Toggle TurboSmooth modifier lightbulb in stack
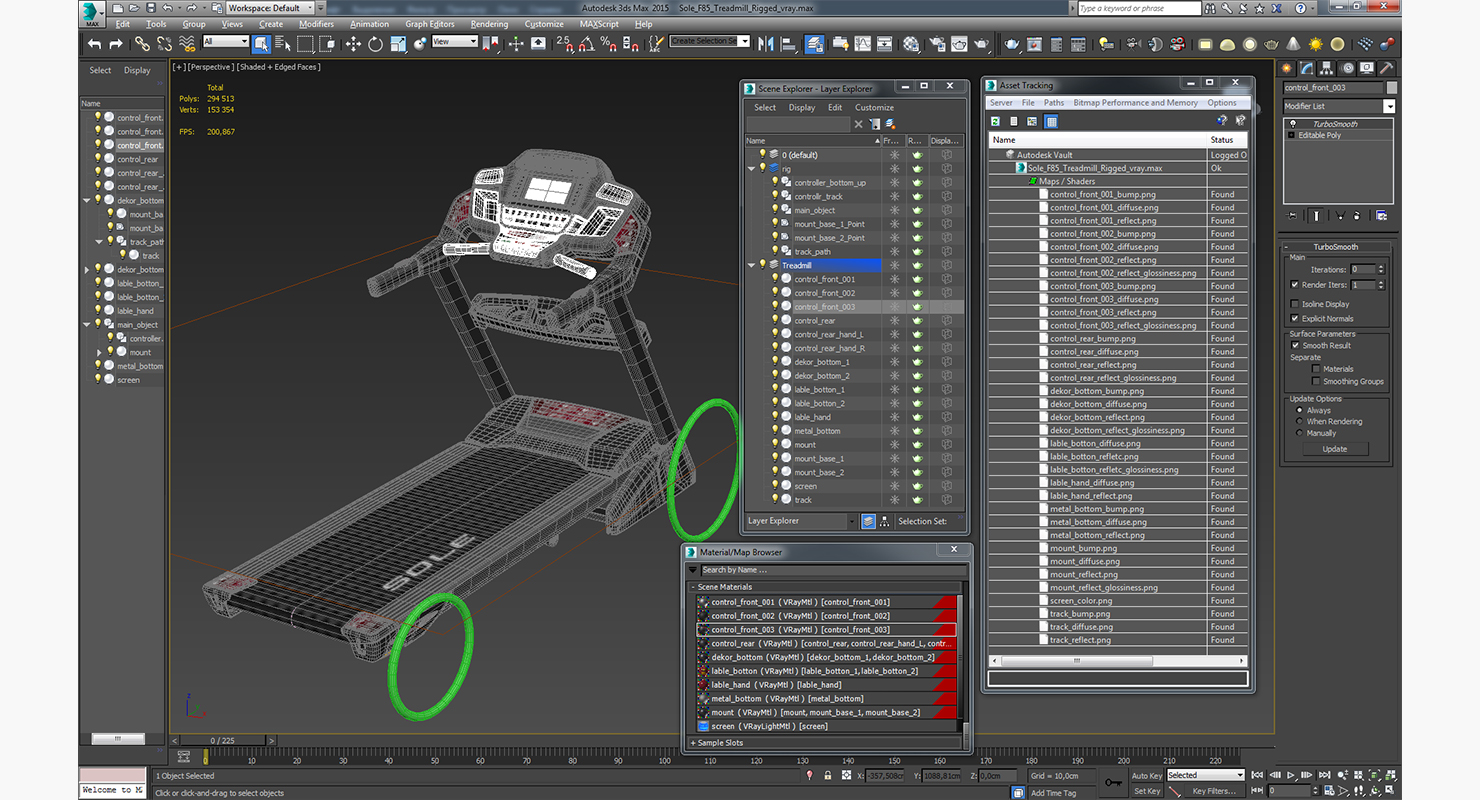 click(1291, 124)
